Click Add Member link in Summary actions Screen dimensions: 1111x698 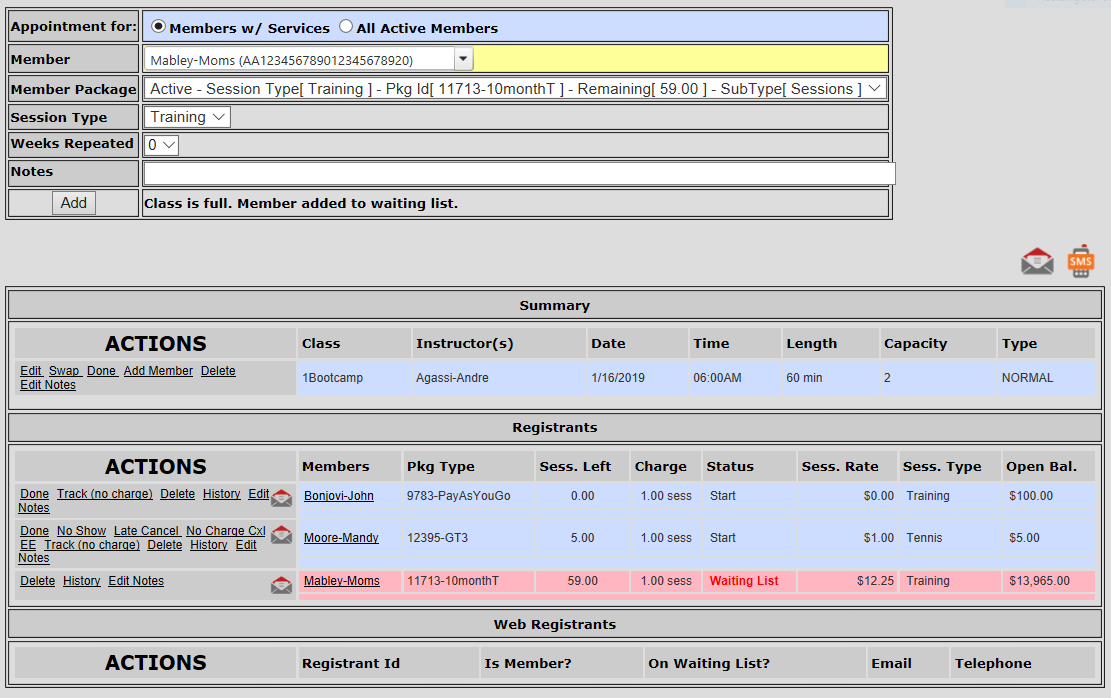[x=158, y=371]
